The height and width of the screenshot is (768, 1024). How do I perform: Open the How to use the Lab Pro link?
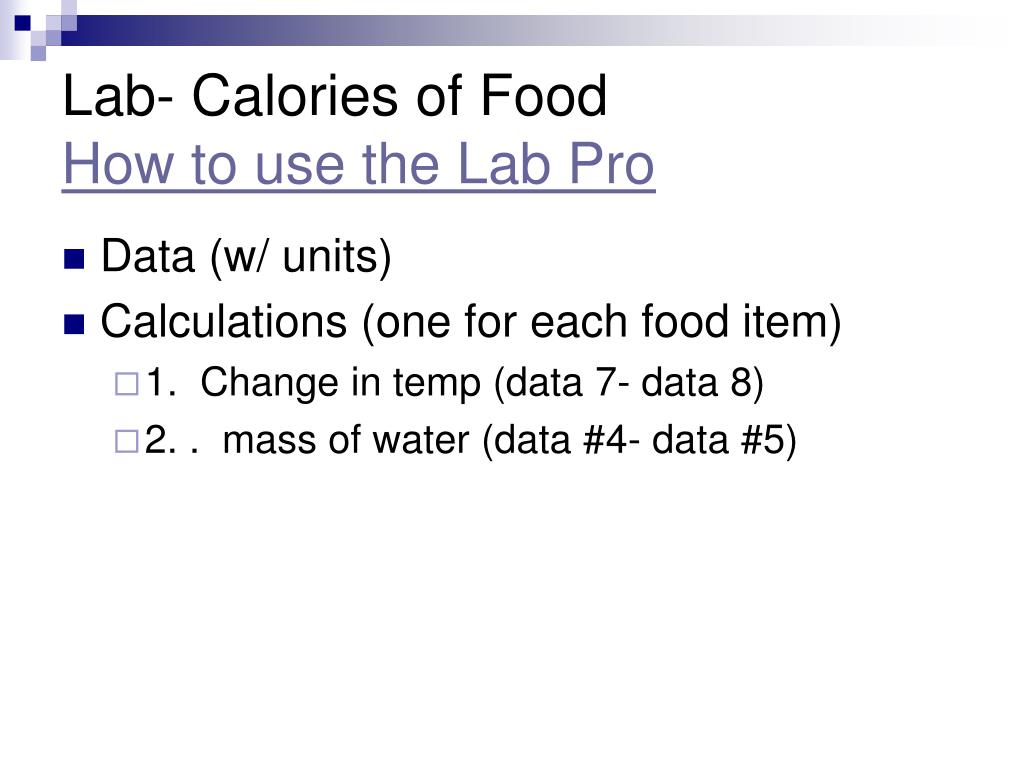[359, 164]
